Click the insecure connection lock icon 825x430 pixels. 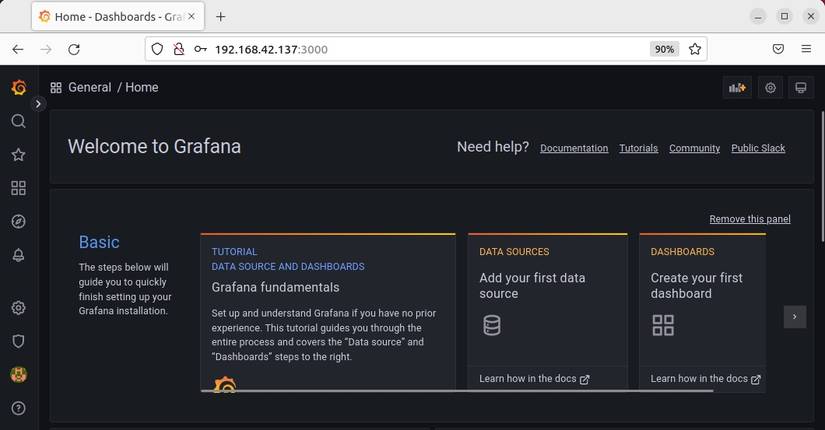[x=179, y=49]
